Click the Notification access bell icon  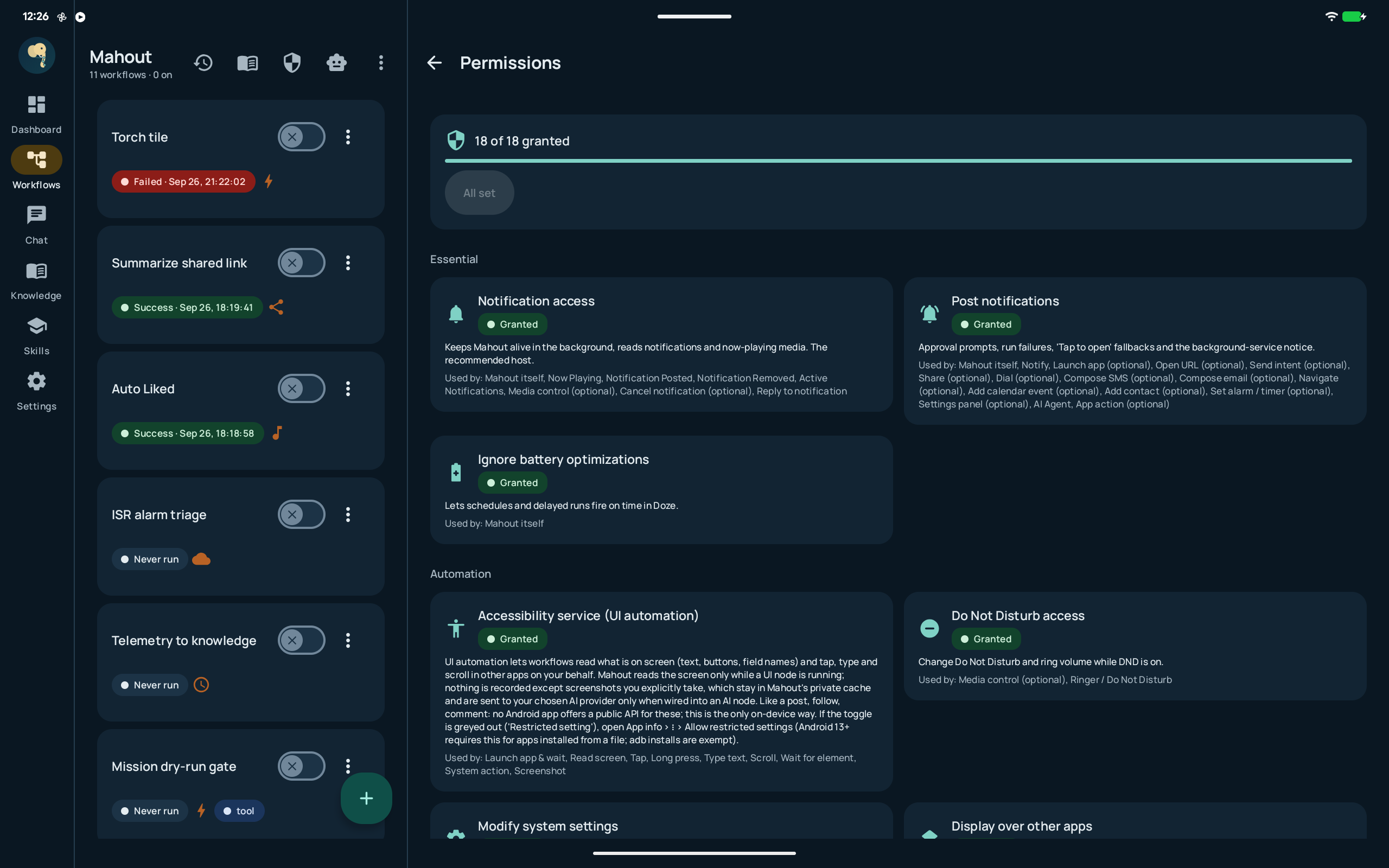coord(456,314)
